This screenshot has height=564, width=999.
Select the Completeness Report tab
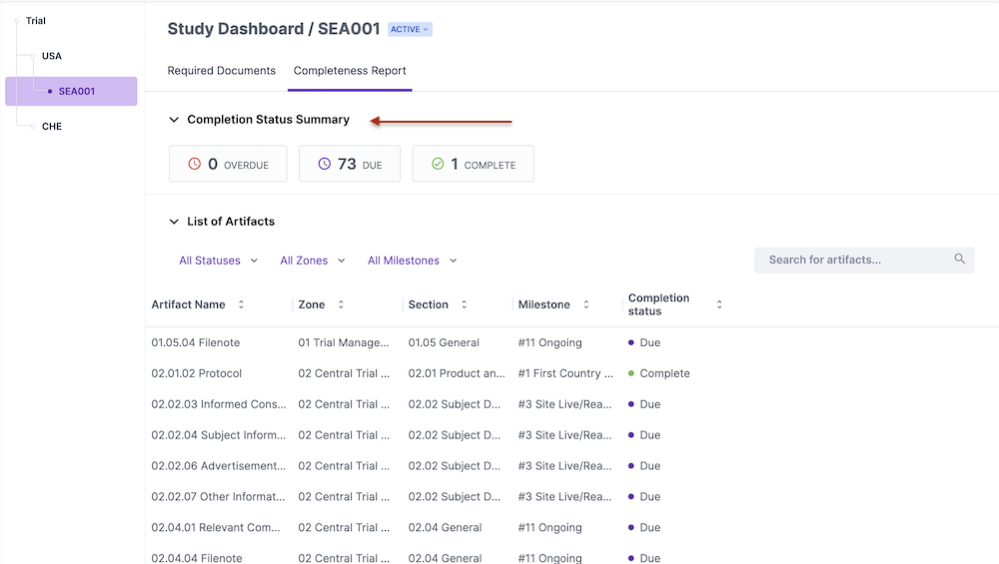click(350, 71)
